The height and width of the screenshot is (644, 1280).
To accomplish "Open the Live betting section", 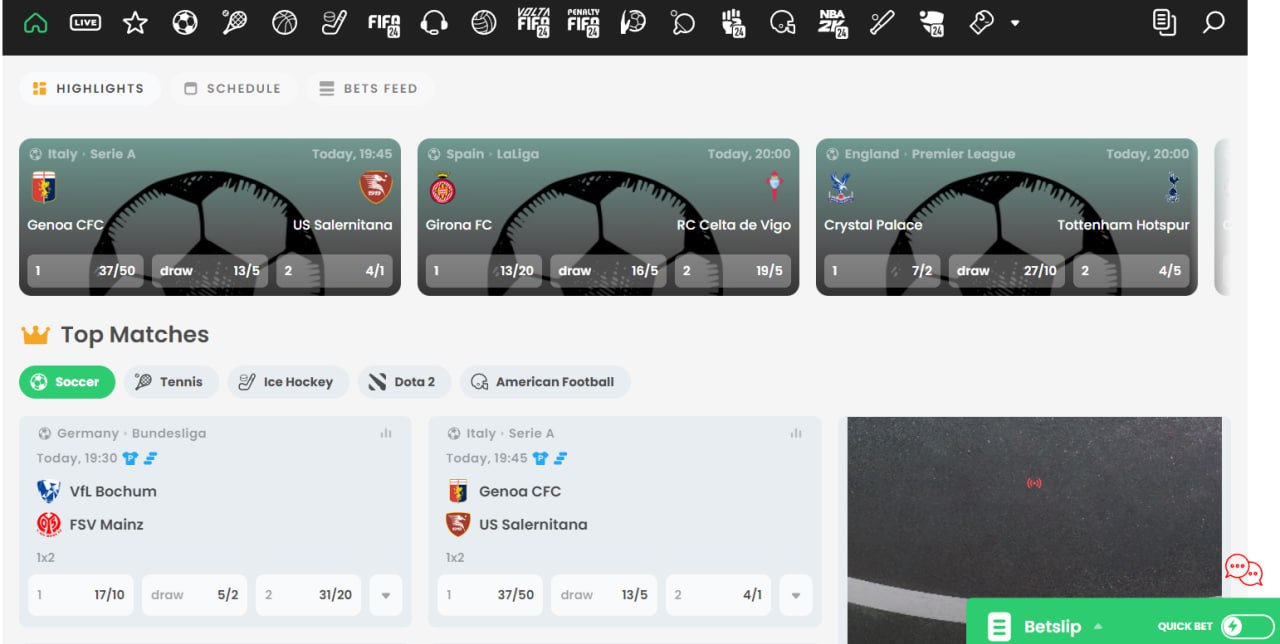I will 85,22.
